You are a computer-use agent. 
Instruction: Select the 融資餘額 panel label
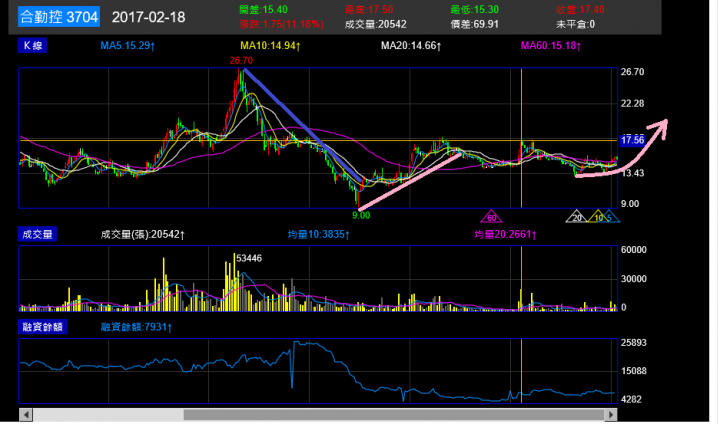pyautogui.click(x=43, y=327)
